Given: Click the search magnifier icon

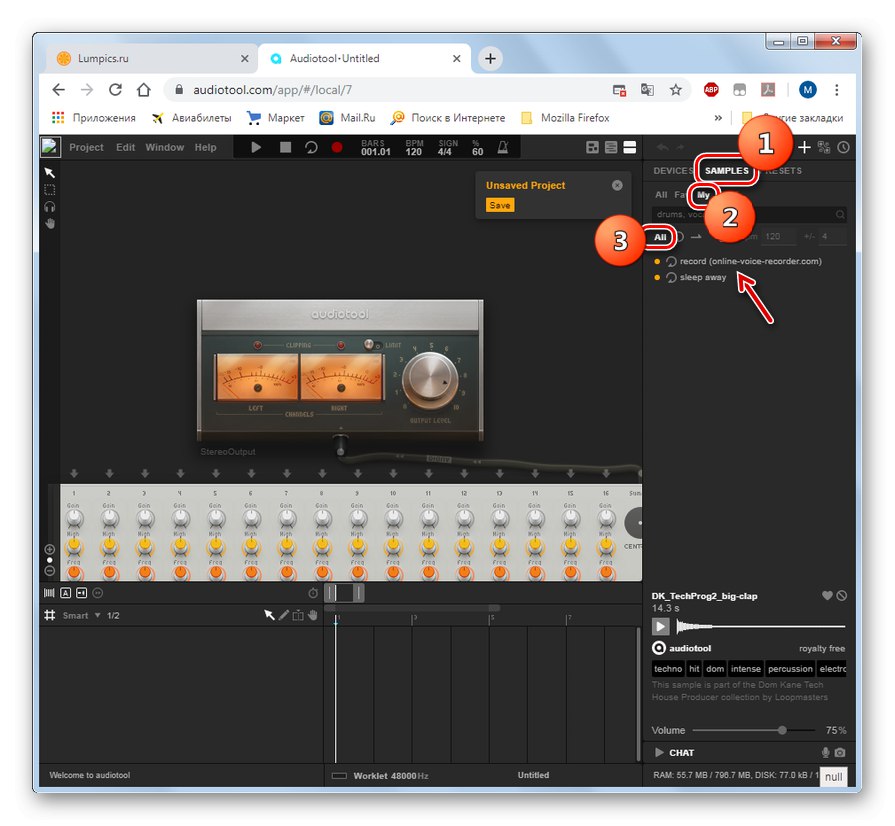Looking at the screenshot, I should click(x=840, y=215).
